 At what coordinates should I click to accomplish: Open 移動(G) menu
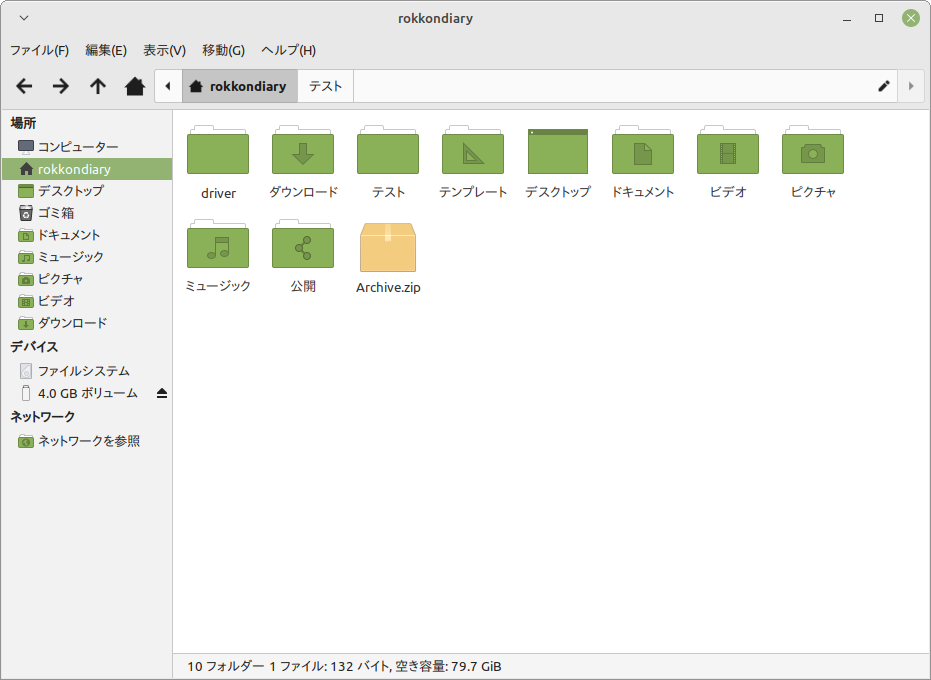[223, 50]
